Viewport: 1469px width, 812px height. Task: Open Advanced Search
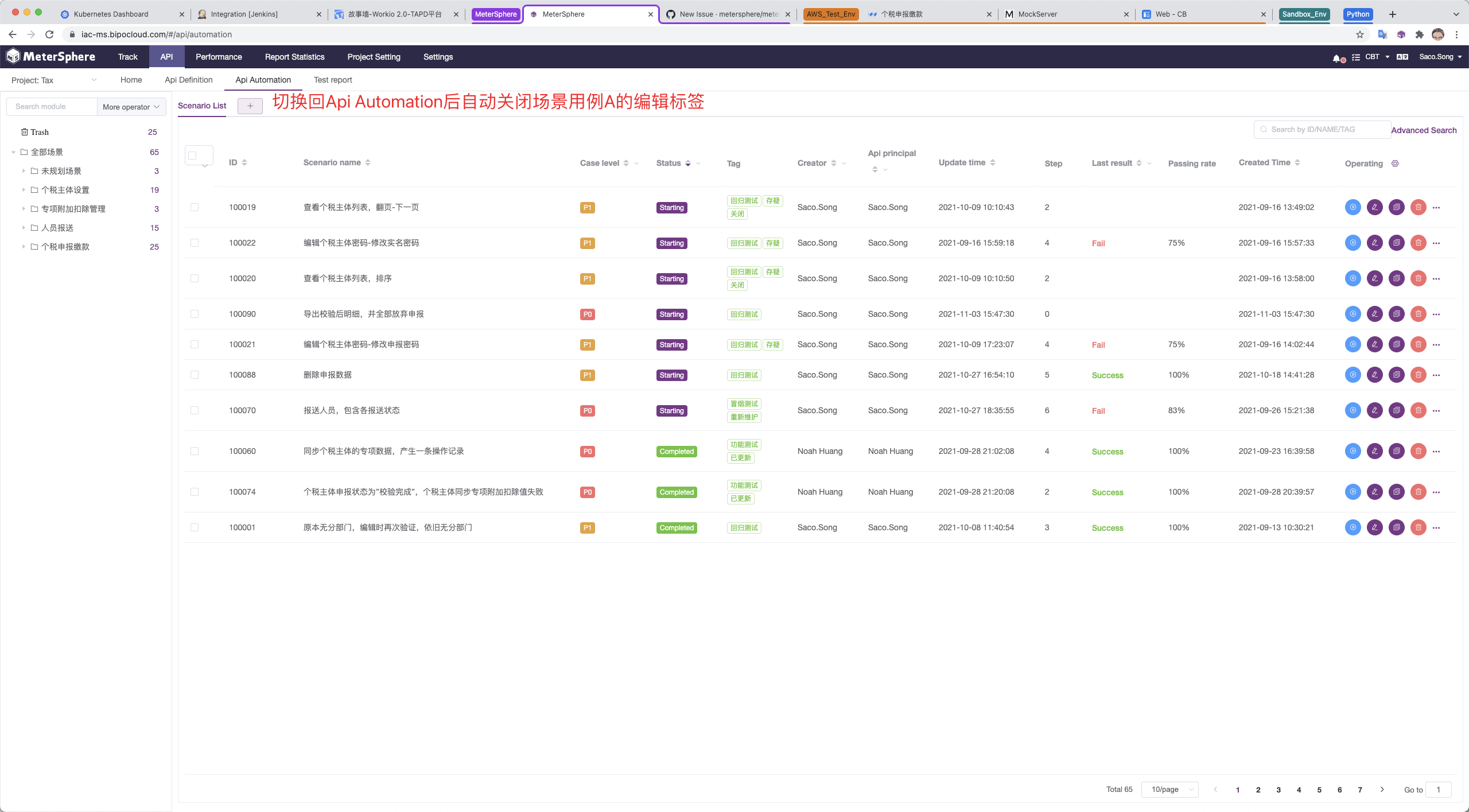click(1424, 130)
